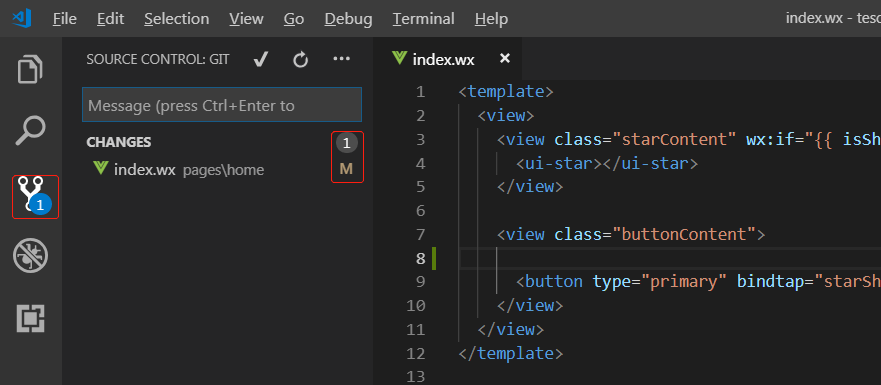This screenshot has height=385, width=881.
Task: Collapse the CHANGES section header
Action: click(119, 142)
